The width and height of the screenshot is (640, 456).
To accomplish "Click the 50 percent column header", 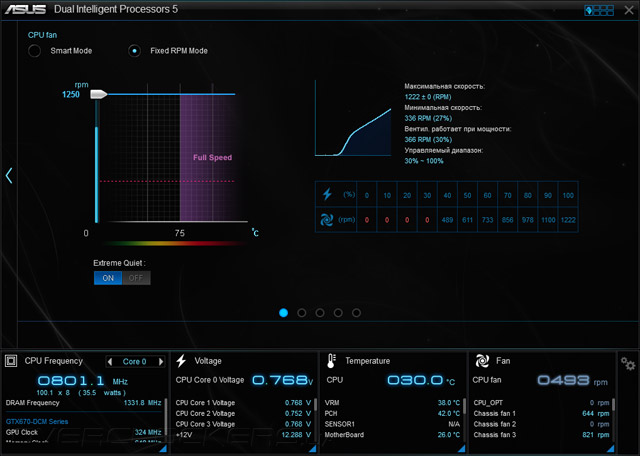I will coord(467,196).
